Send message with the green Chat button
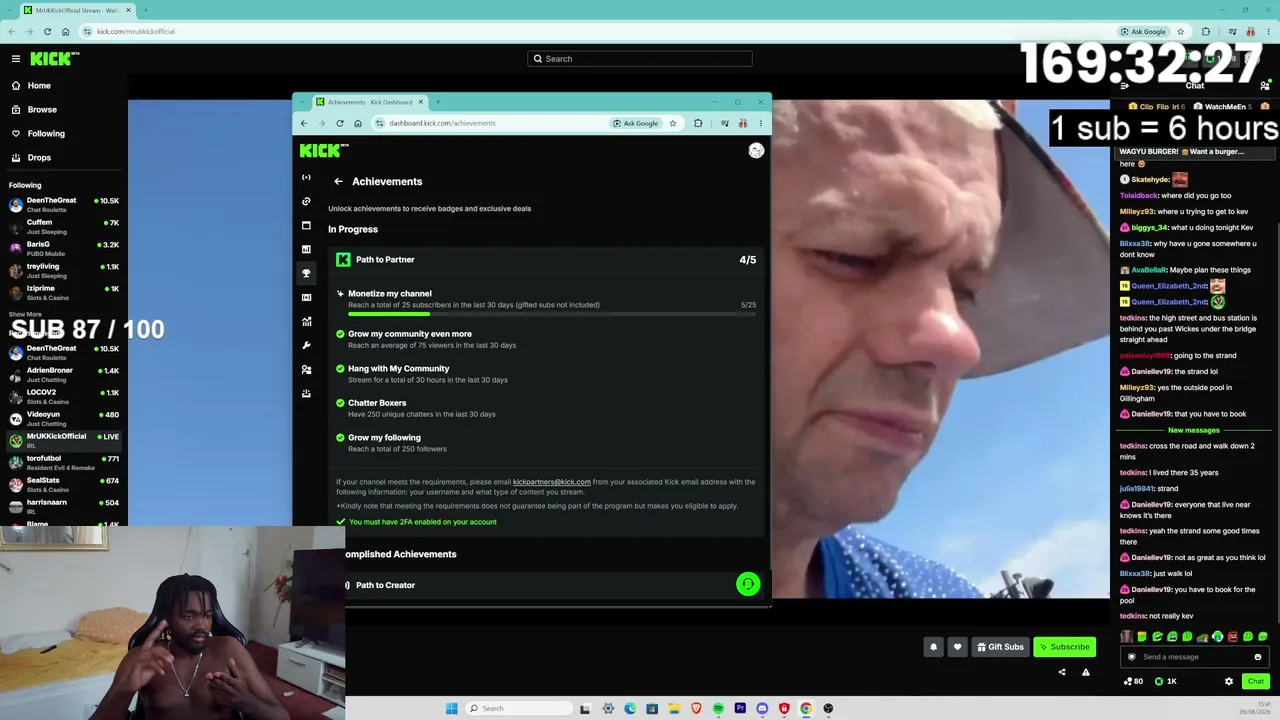The height and width of the screenshot is (720, 1280). pos(1256,681)
